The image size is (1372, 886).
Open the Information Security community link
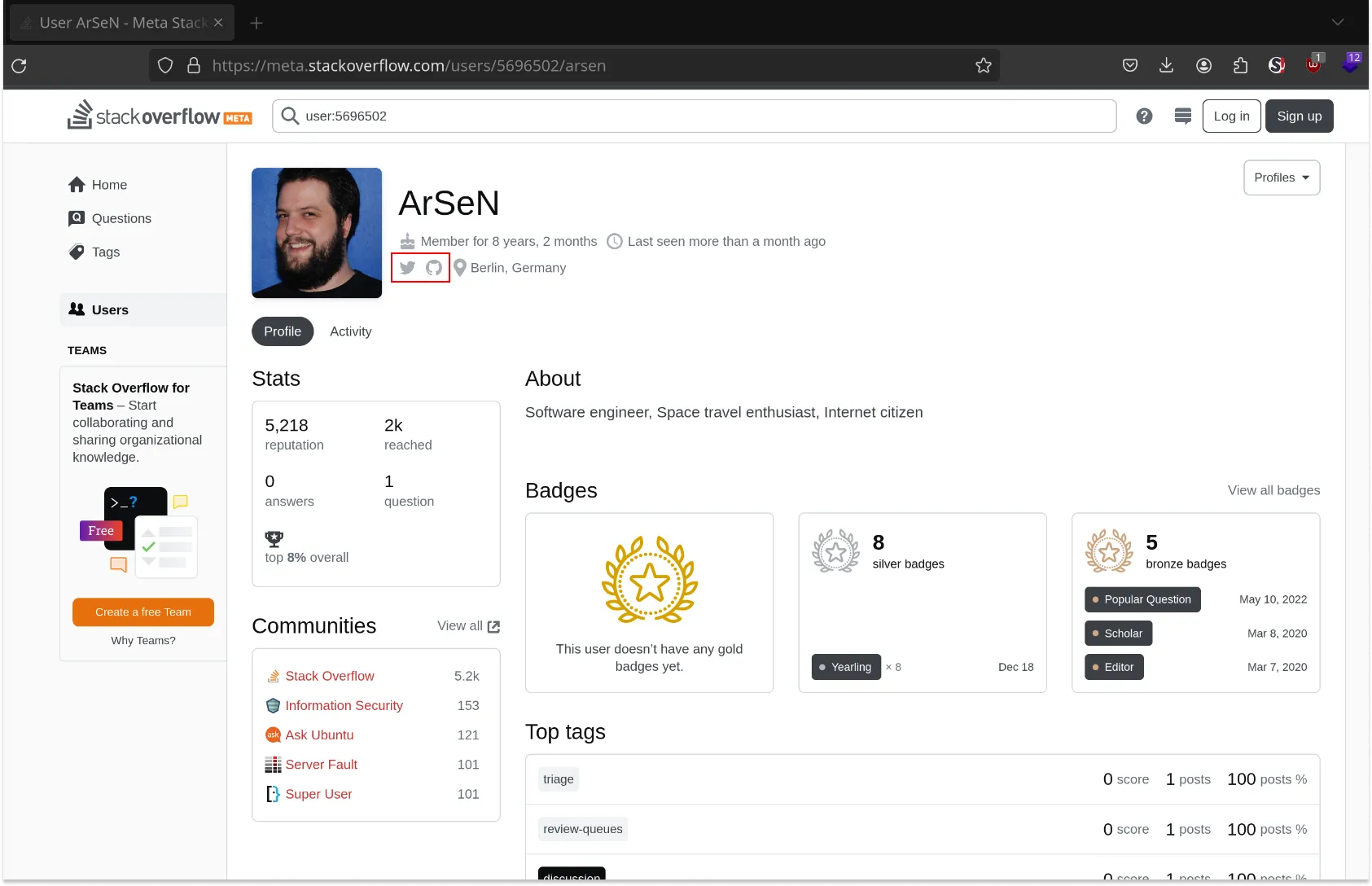[344, 705]
